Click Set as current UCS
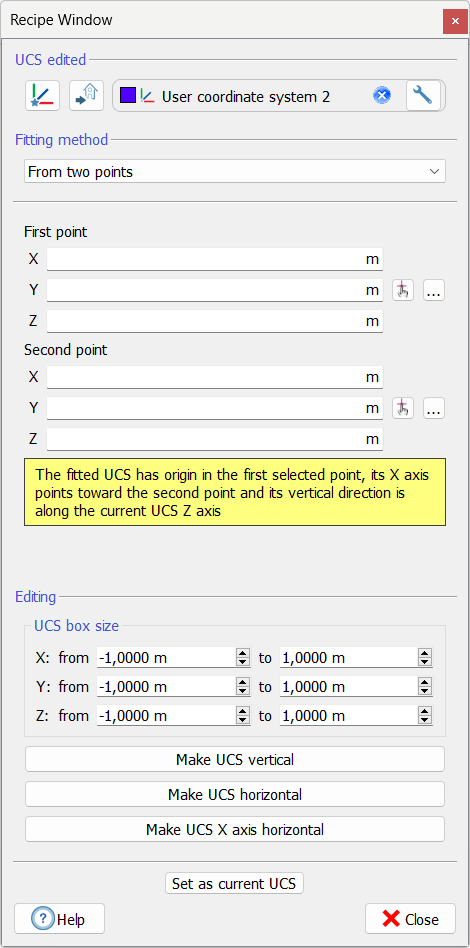Image resolution: width=470 pixels, height=948 pixels. 234,884
